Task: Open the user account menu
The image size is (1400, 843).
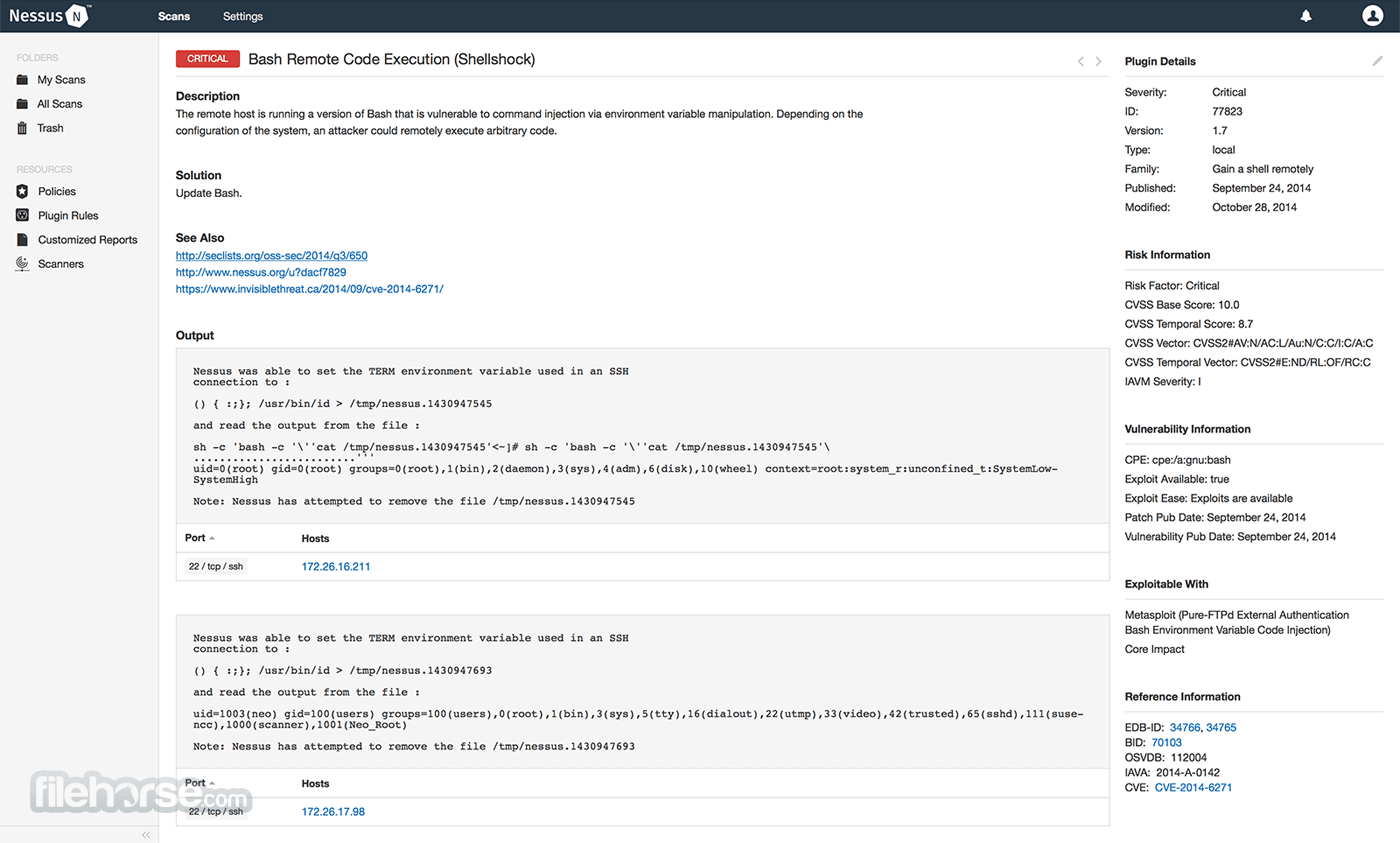Action: coord(1372,16)
